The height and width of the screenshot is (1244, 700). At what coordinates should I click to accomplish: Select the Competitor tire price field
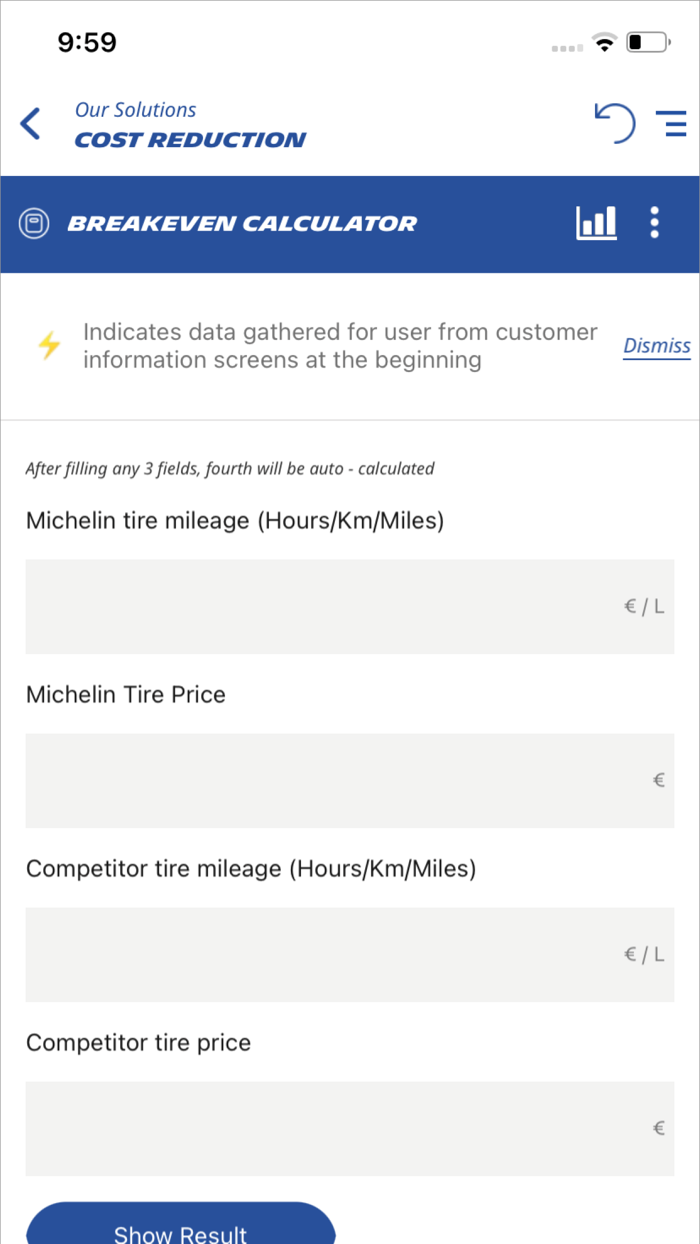point(349,1128)
